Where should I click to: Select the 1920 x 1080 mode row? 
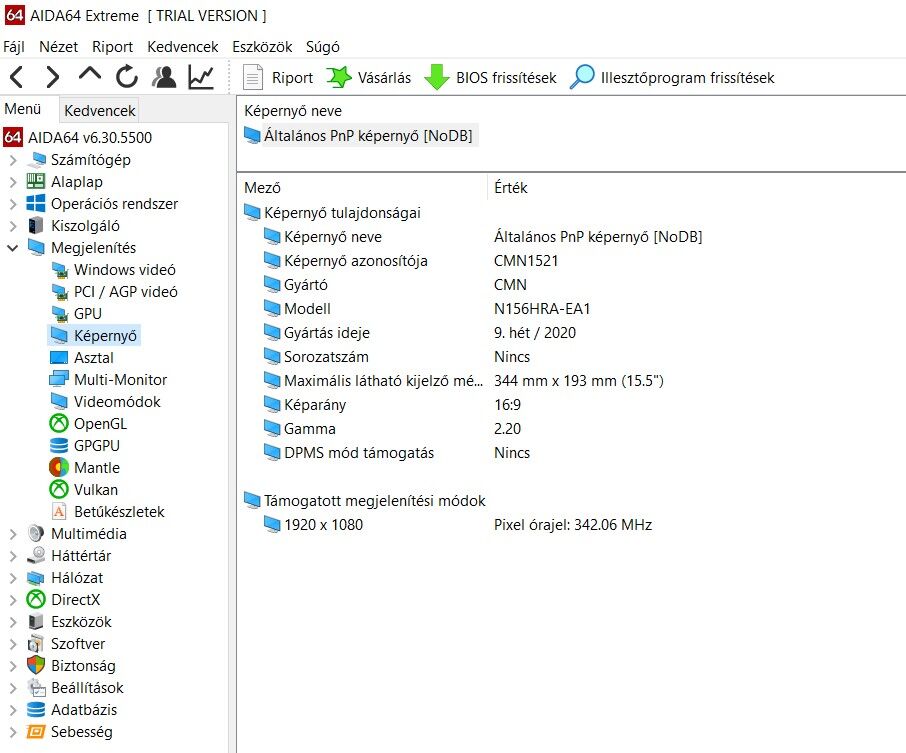tap(458, 525)
